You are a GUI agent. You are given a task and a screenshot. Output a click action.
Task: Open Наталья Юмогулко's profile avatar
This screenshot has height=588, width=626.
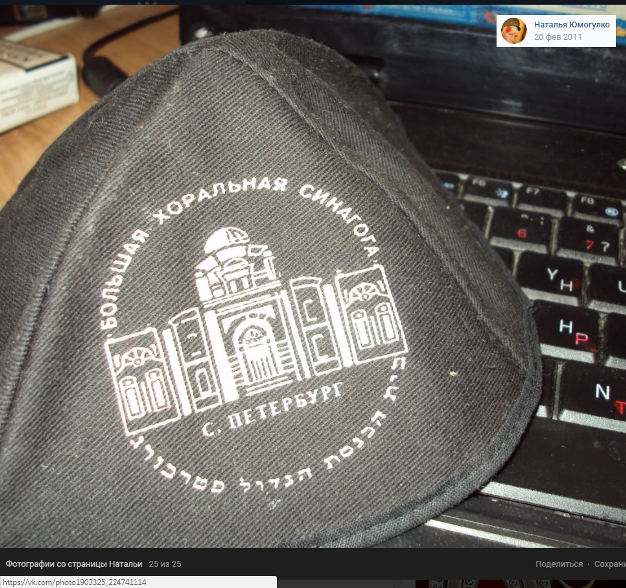click(x=513, y=31)
